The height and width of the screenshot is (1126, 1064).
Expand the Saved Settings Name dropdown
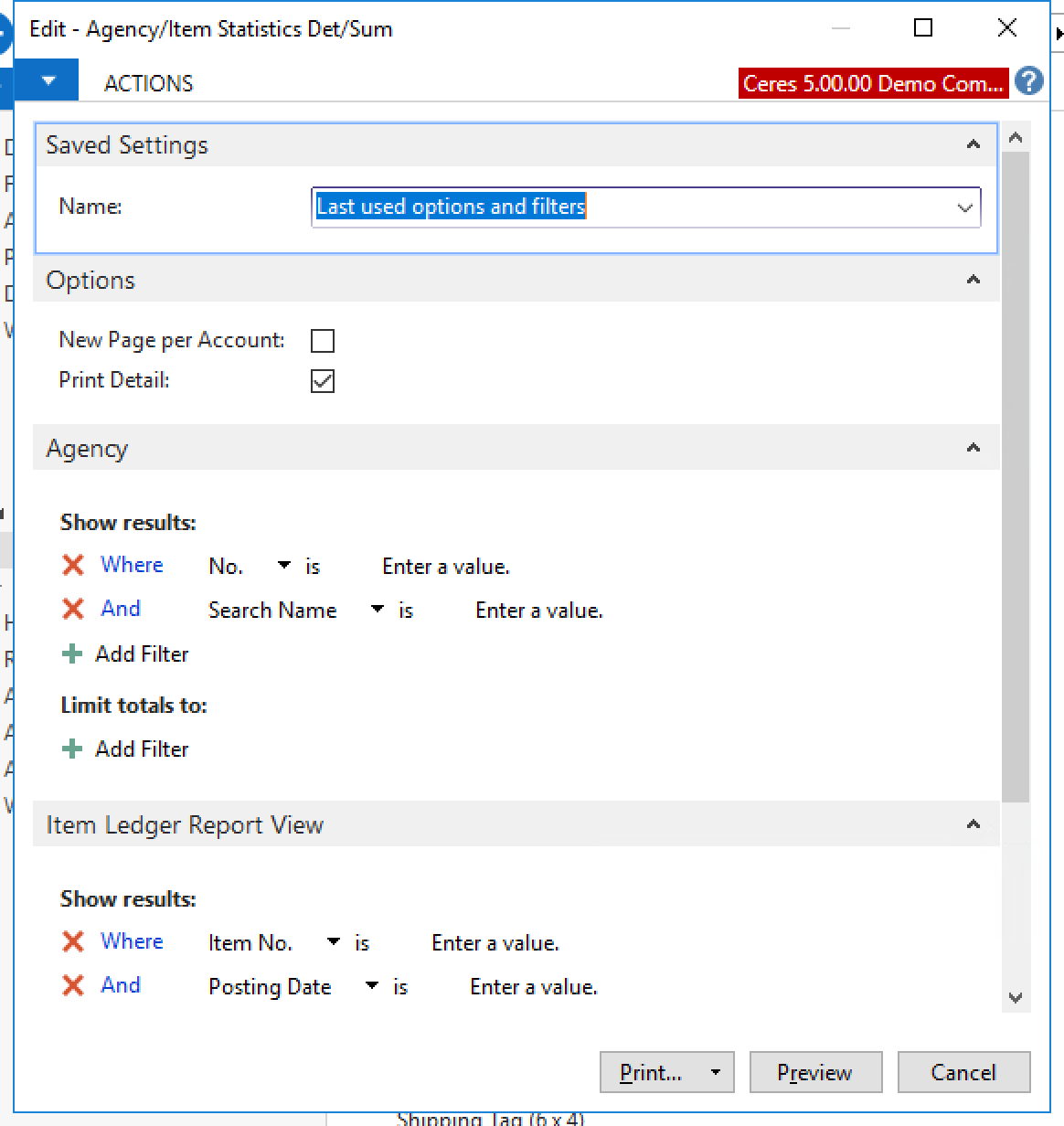[x=964, y=207]
